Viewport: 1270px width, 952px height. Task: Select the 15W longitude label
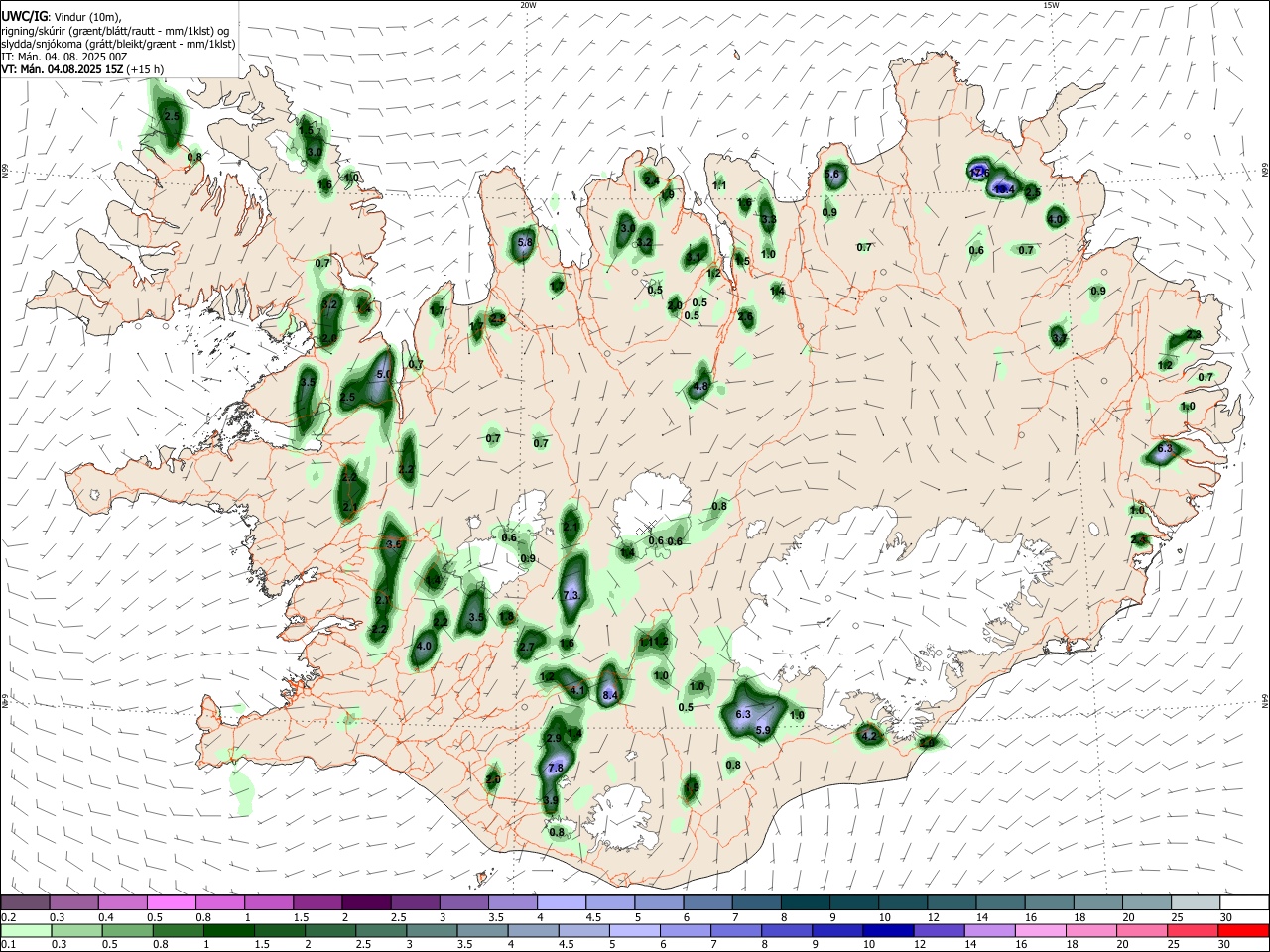(1050, 5)
